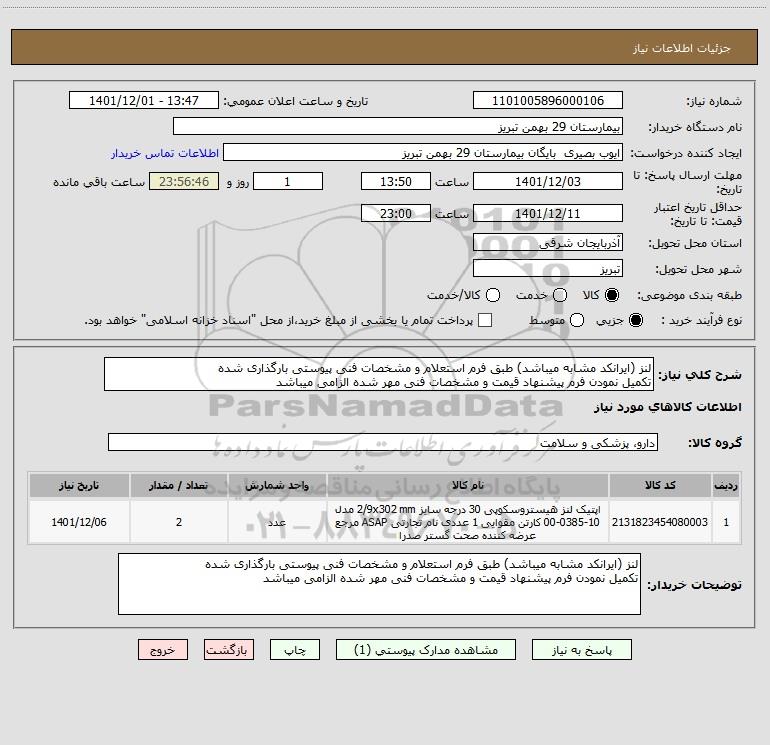The image size is (770, 745).
Task: Click the remaining time counter 23:56:46
Action: click(x=184, y=181)
